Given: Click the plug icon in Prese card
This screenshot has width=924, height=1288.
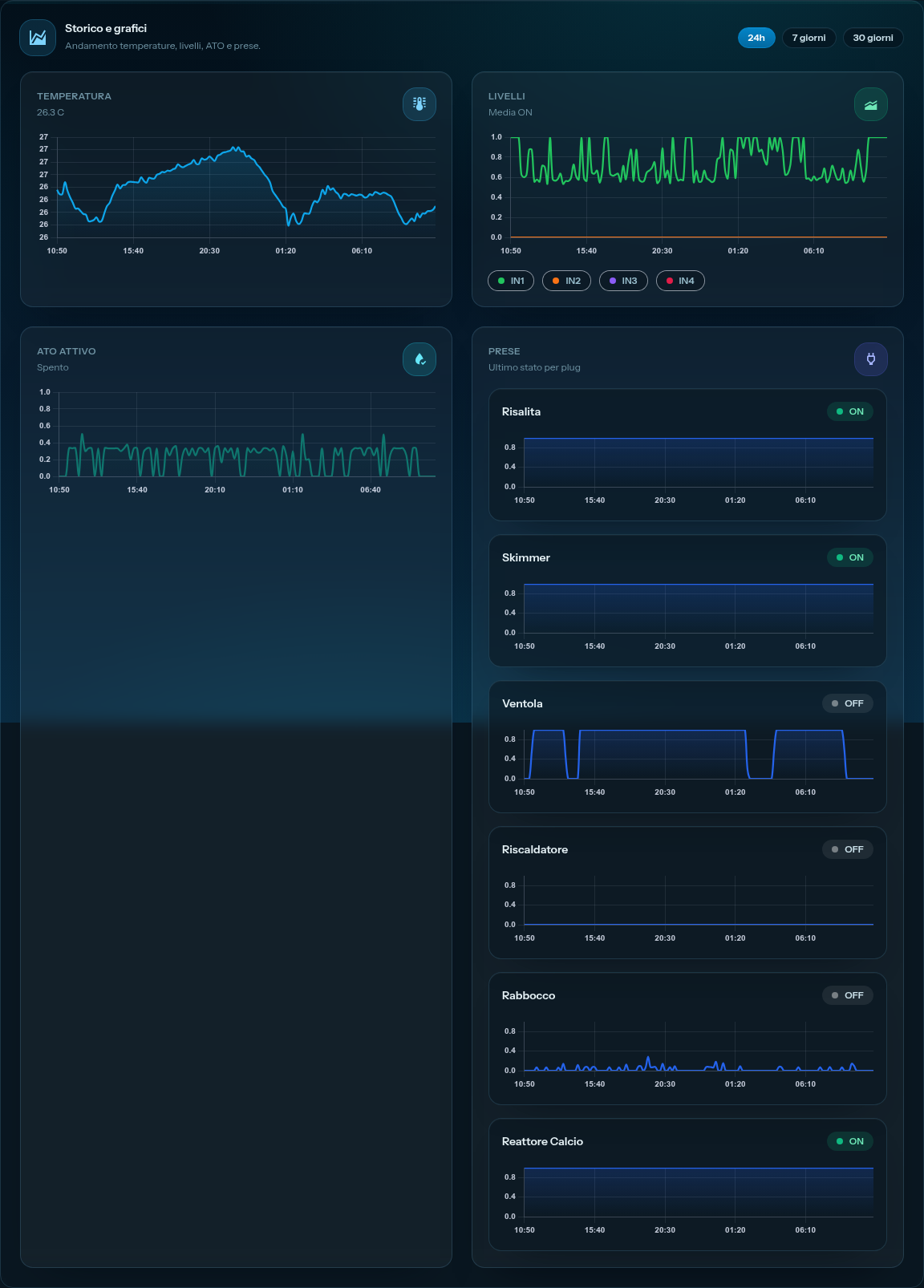Looking at the screenshot, I should point(871,359).
